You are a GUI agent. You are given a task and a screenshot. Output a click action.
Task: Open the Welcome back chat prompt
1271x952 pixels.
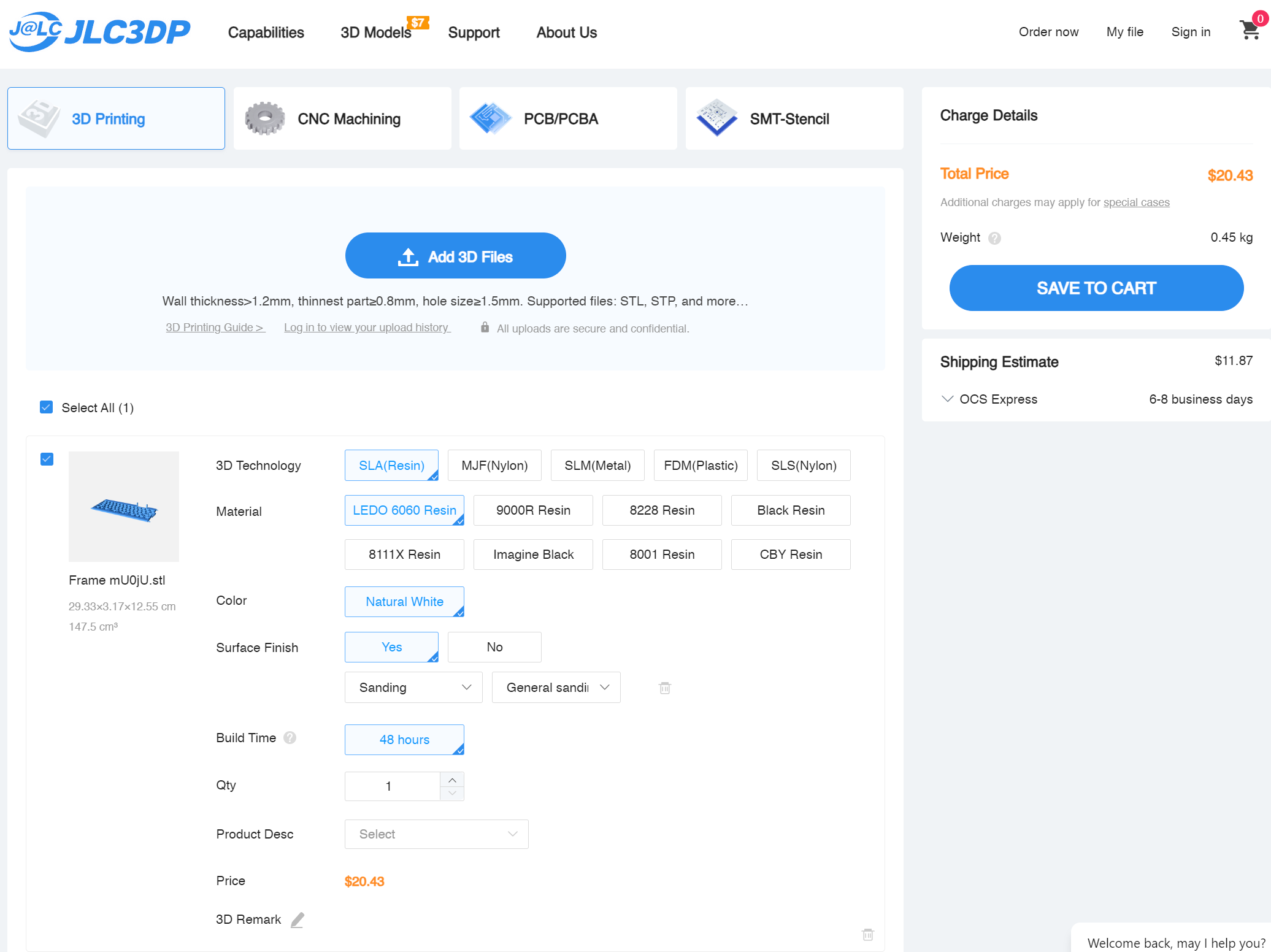1171,939
